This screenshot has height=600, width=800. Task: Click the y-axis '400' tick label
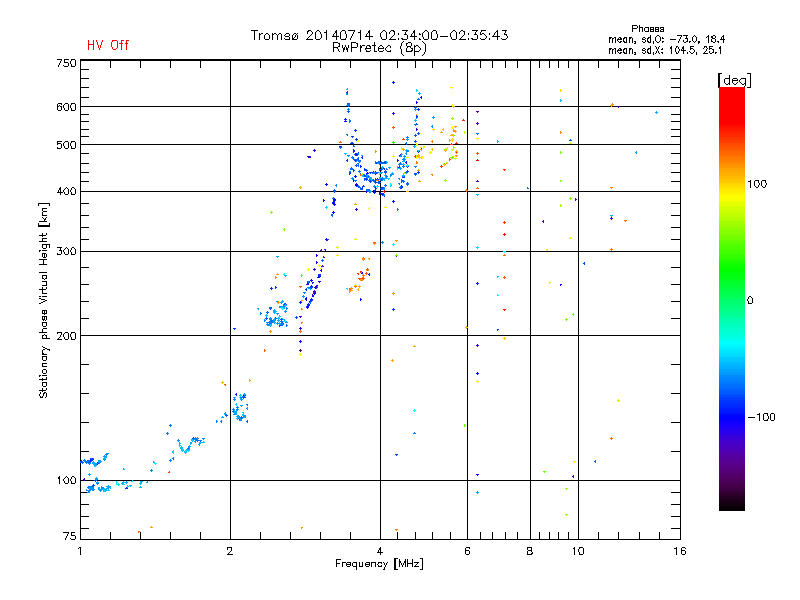click(66, 192)
